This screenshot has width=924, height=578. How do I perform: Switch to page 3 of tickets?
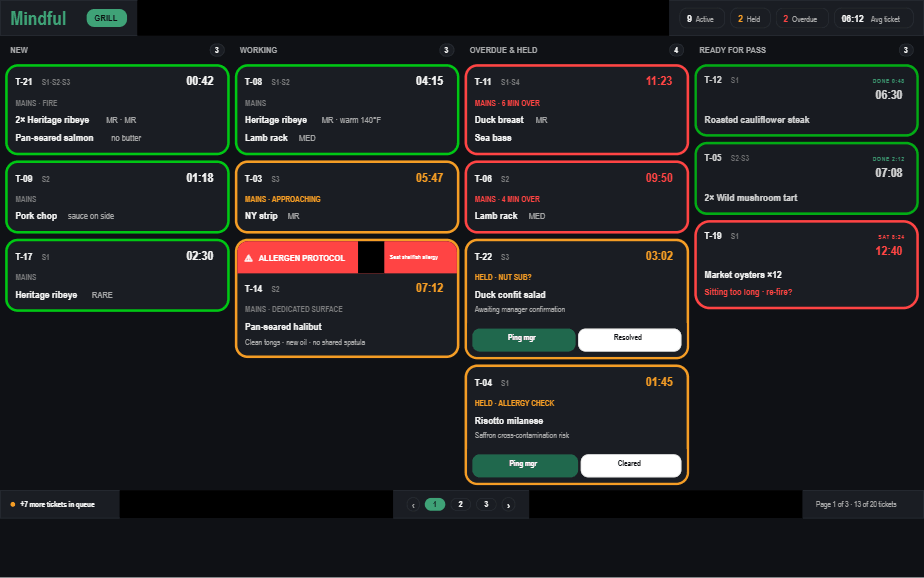[486, 504]
